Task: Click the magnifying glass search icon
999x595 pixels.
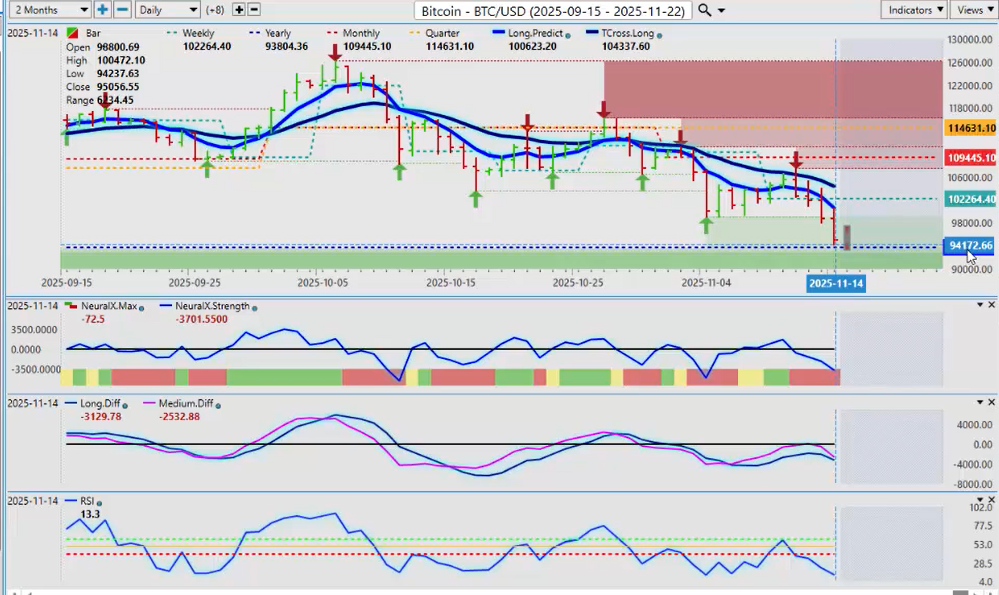Action: [x=704, y=10]
